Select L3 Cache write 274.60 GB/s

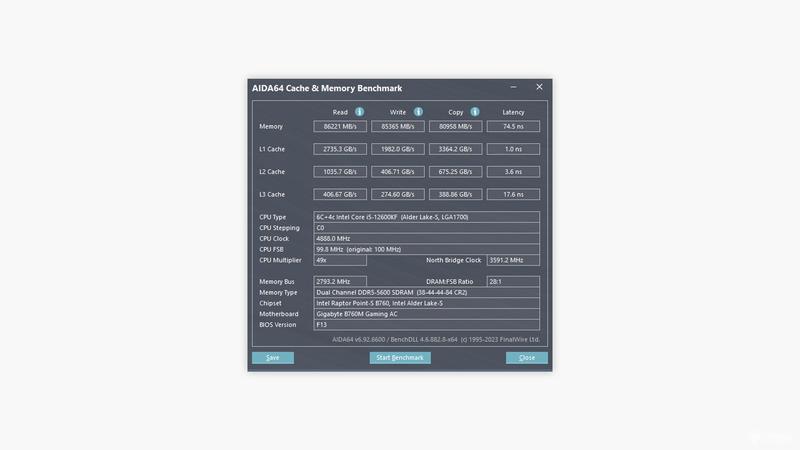(397, 194)
